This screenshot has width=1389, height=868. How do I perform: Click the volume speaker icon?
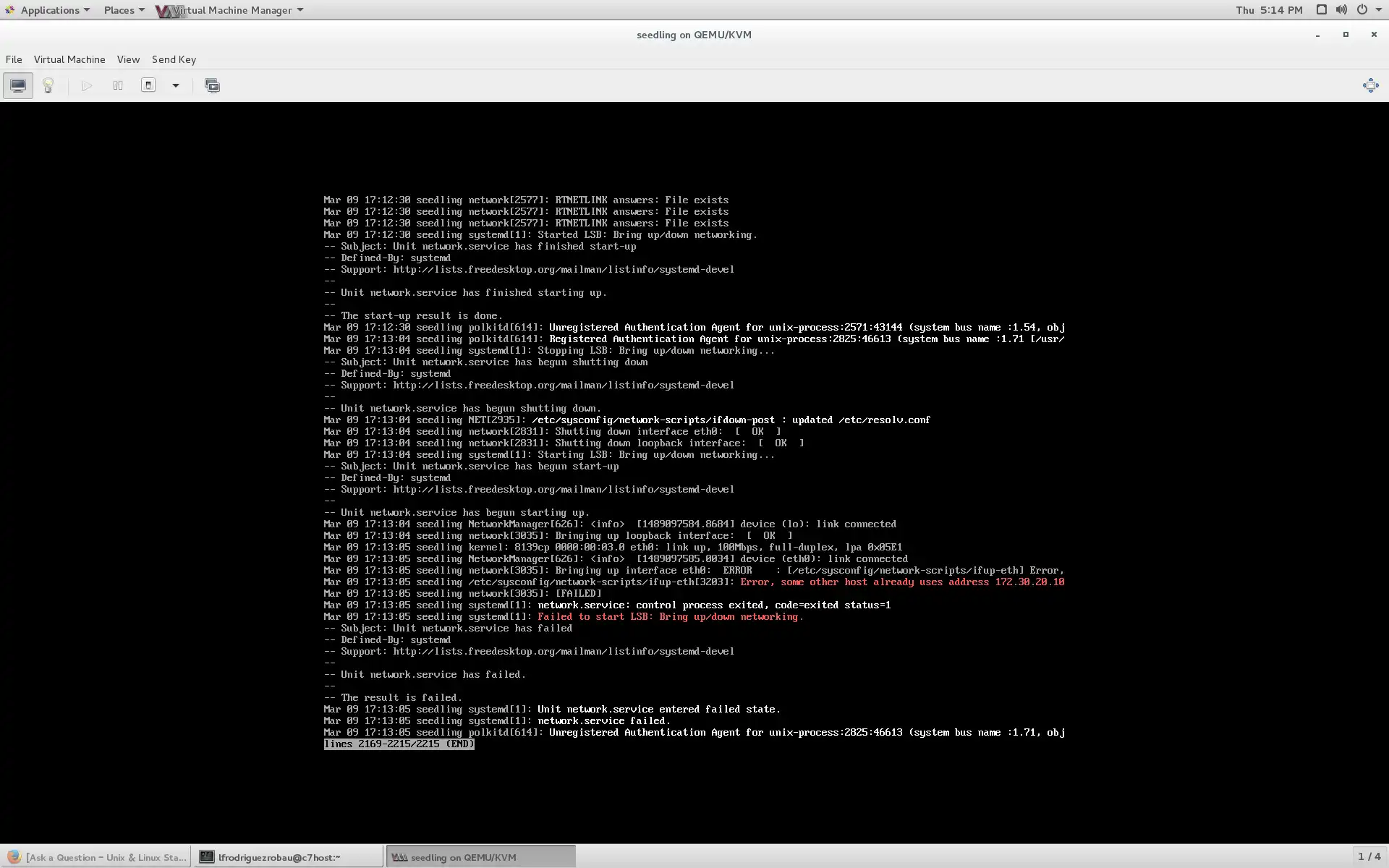pyautogui.click(x=1341, y=10)
